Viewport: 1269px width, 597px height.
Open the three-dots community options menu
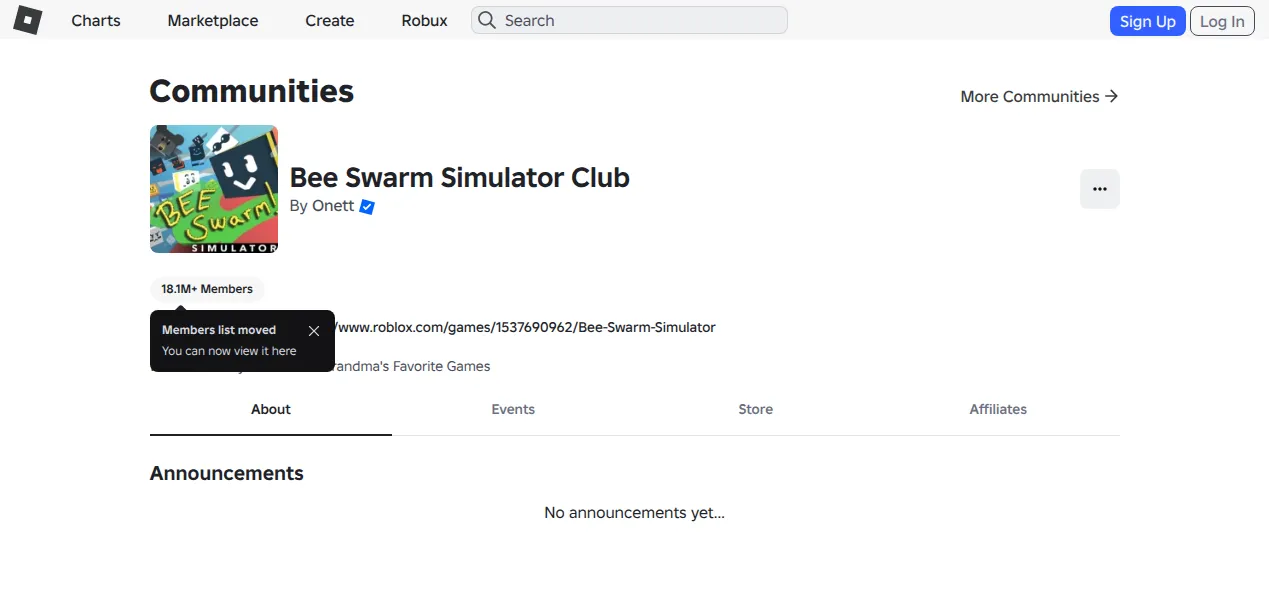[1100, 189]
